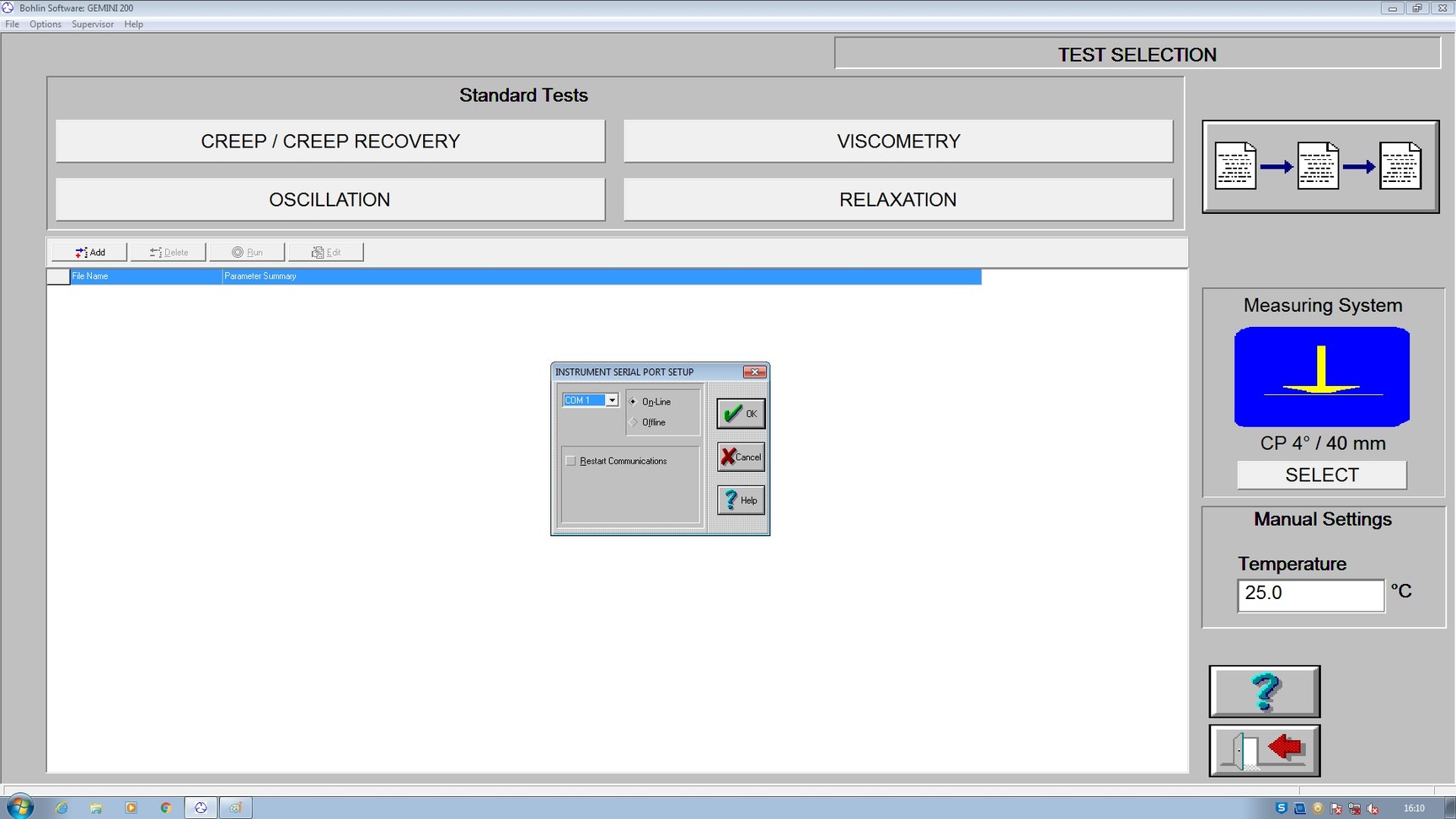Cancel the serial port setup dialog

coord(741,457)
